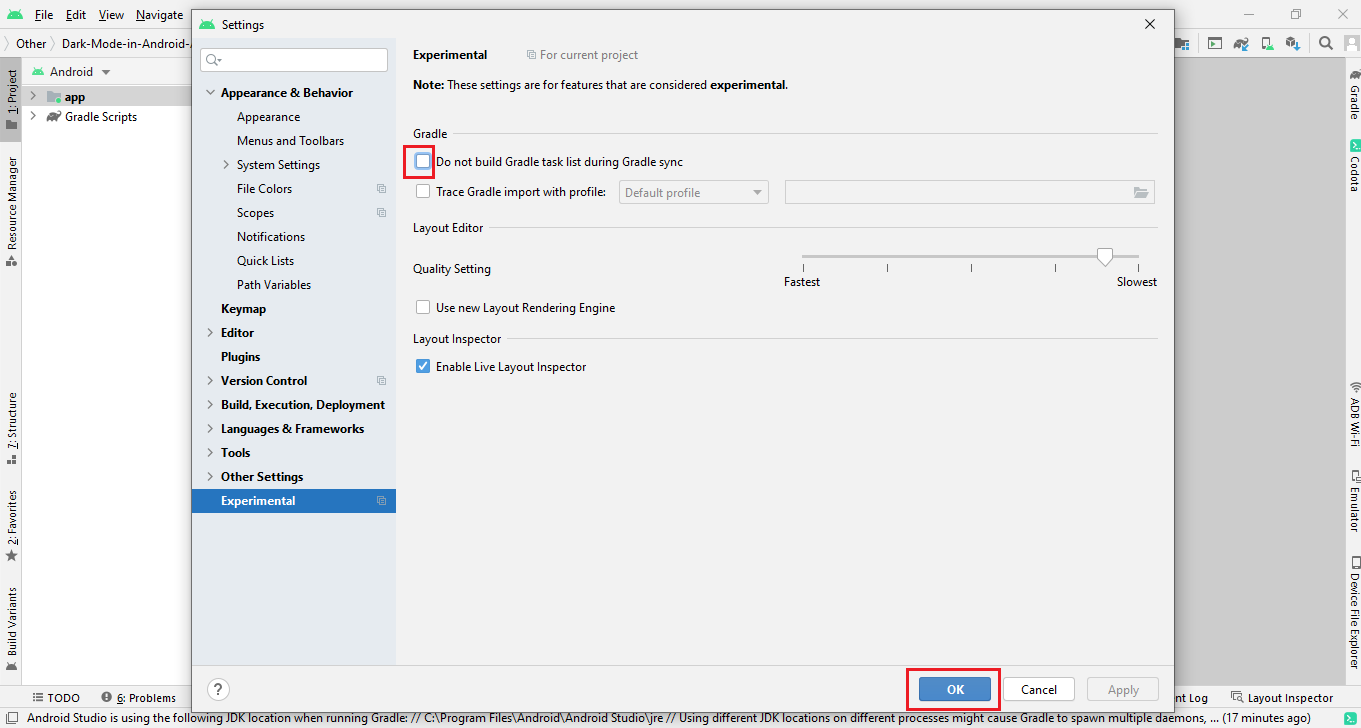1361x728 pixels.
Task: Click the Search Everywhere magnifier icon
Action: (1325, 43)
